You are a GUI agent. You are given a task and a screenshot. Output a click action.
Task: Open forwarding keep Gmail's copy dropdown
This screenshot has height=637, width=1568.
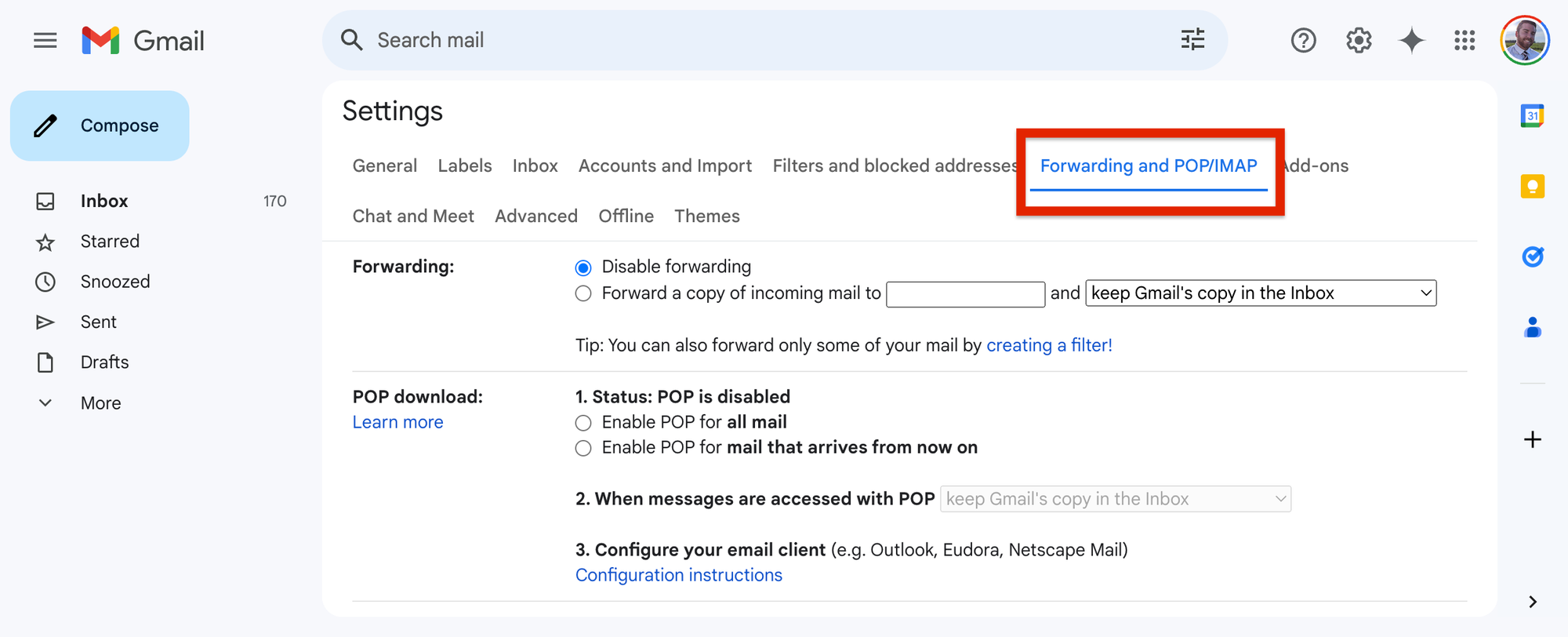click(1261, 293)
